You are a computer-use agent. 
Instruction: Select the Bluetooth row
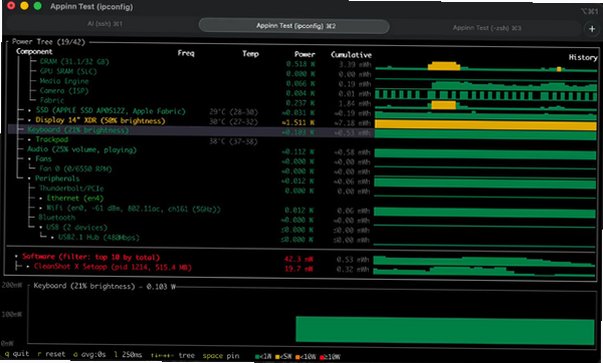[57, 218]
